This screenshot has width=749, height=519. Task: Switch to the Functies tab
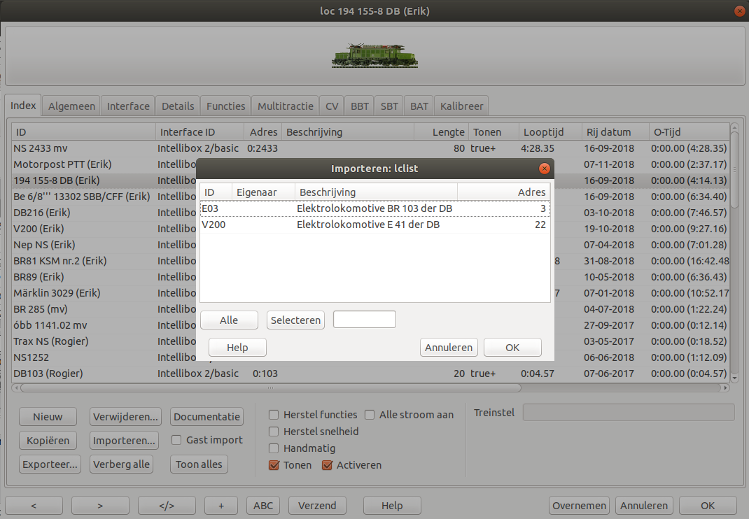(x=225, y=106)
